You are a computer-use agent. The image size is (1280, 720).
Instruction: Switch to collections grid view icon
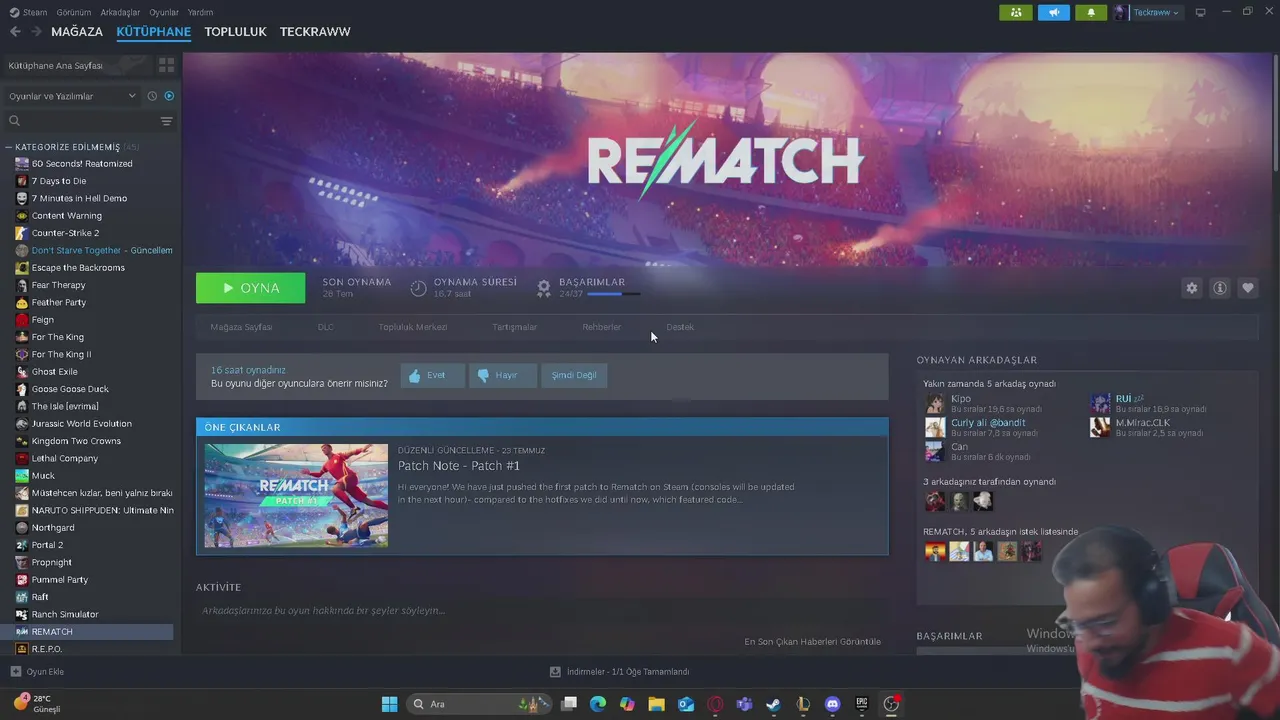coord(166,65)
